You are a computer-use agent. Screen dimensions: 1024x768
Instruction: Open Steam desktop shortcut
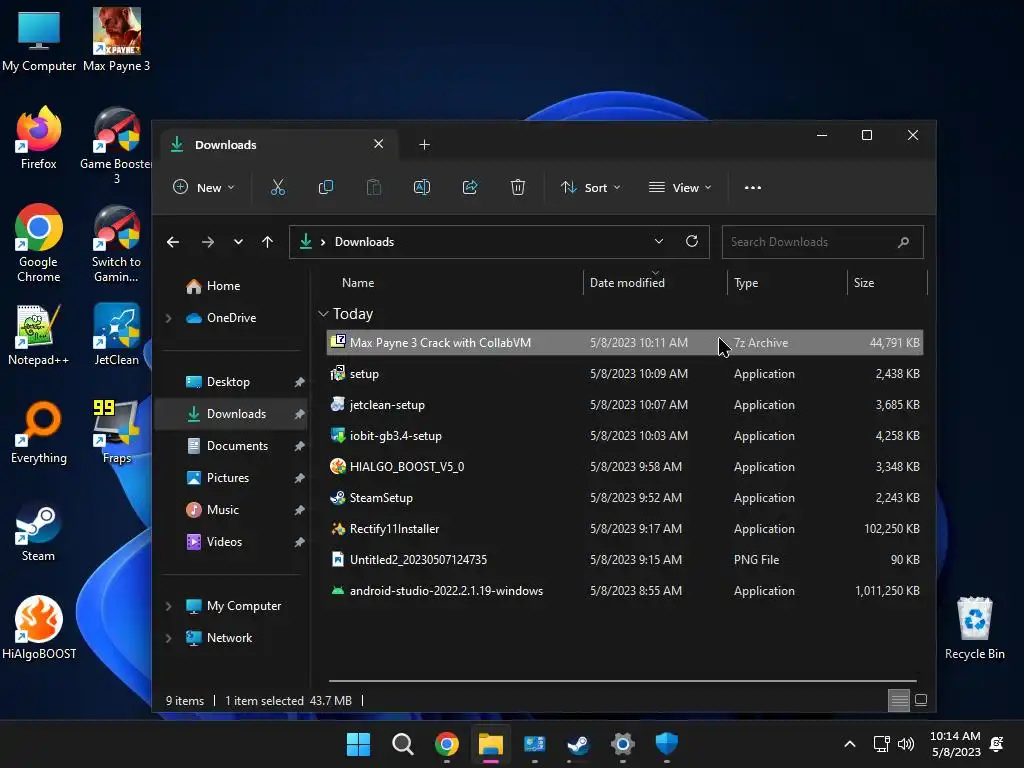point(39,531)
